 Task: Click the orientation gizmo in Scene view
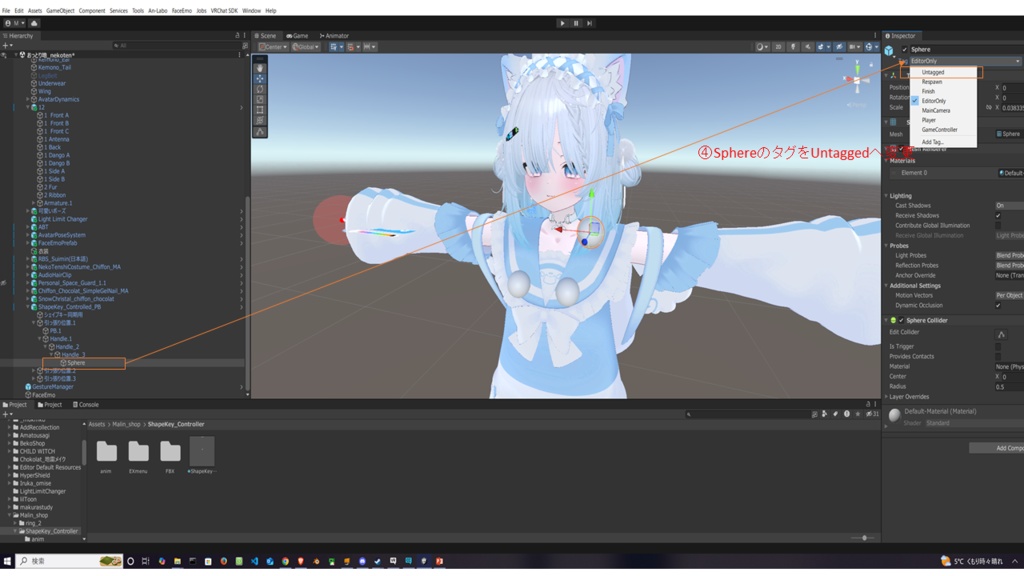click(857, 79)
